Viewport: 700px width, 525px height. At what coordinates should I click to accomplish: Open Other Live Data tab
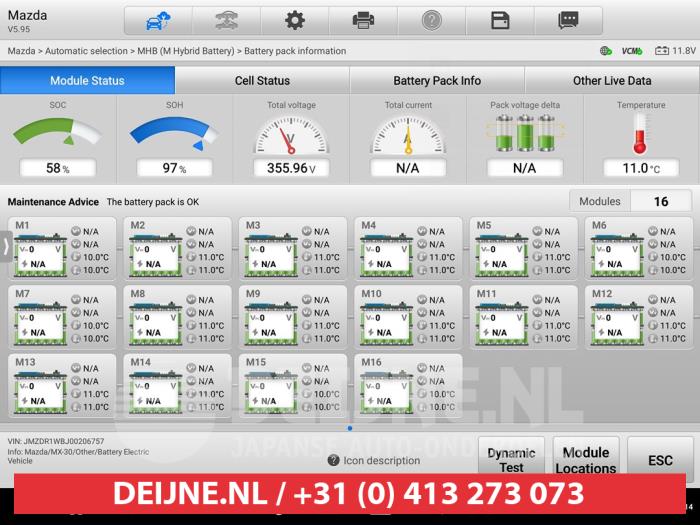(x=612, y=80)
